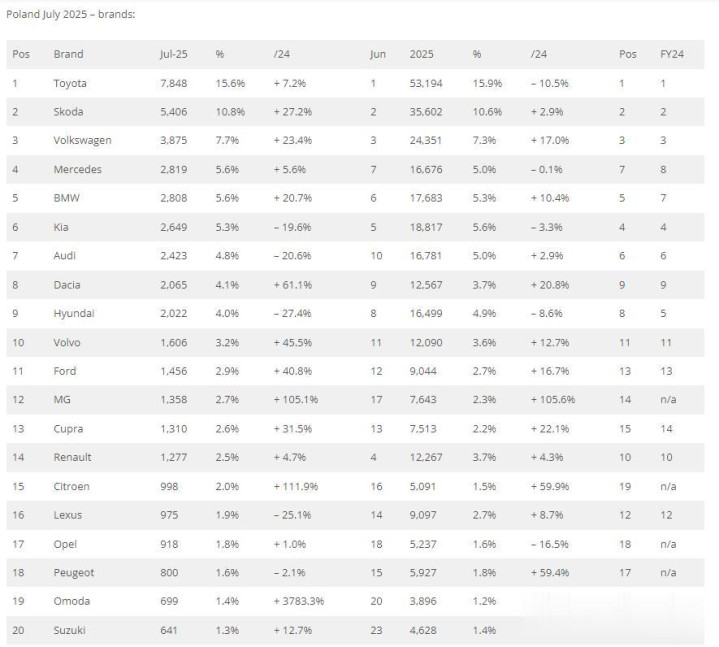Image resolution: width=719 pixels, height=647 pixels.
Task: Select the MG brand cell
Action: (x=62, y=400)
